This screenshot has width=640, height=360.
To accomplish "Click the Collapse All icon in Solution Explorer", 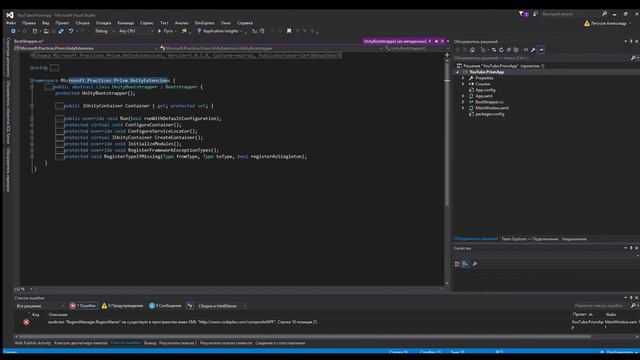I will pyautogui.click(x=509, y=50).
